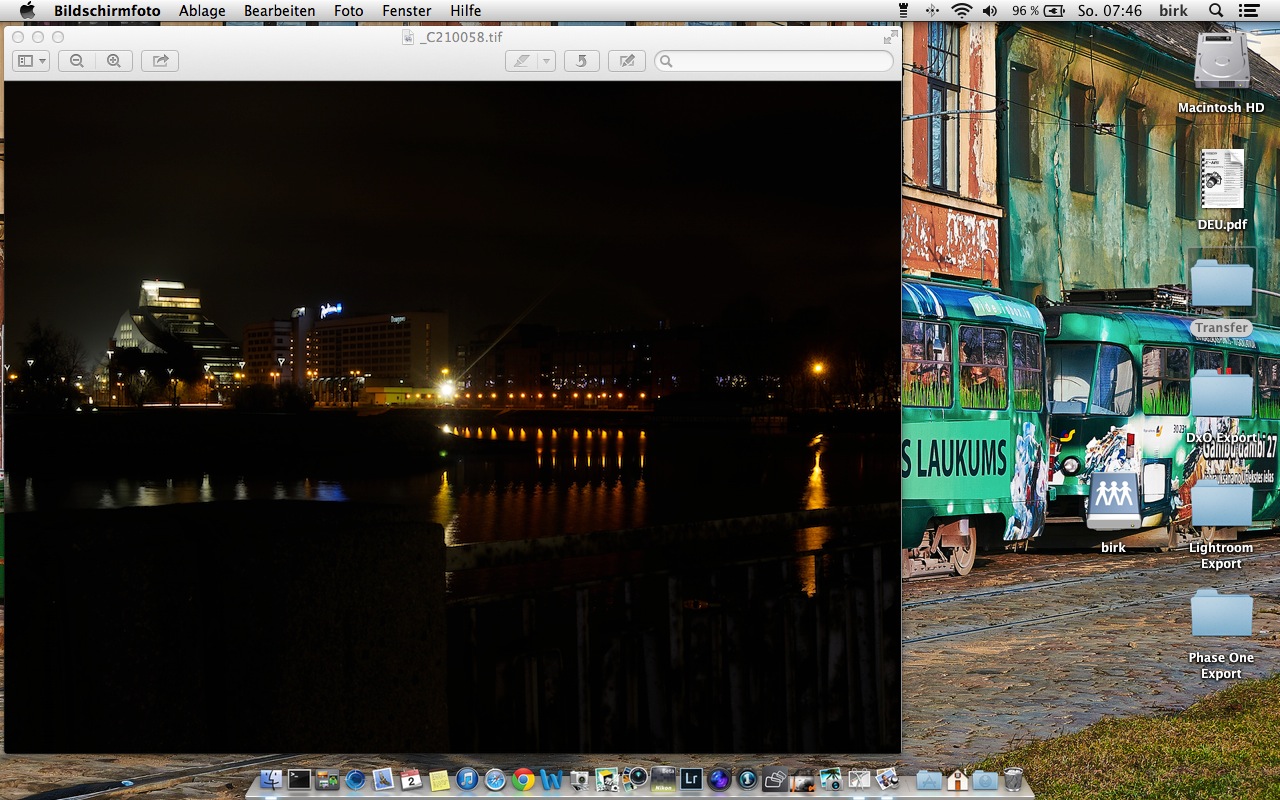Image resolution: width=1280 pixels, height=800 pixels.
Task: Launch iTunes from the Dock
Action: pos(467,780)
